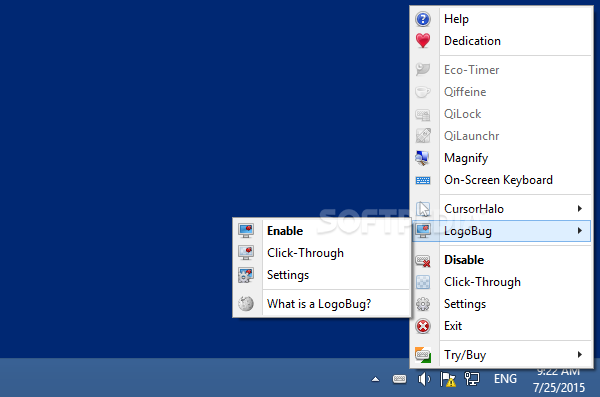
Task: Click the QiLock keyboard icon
Action: 423,114
